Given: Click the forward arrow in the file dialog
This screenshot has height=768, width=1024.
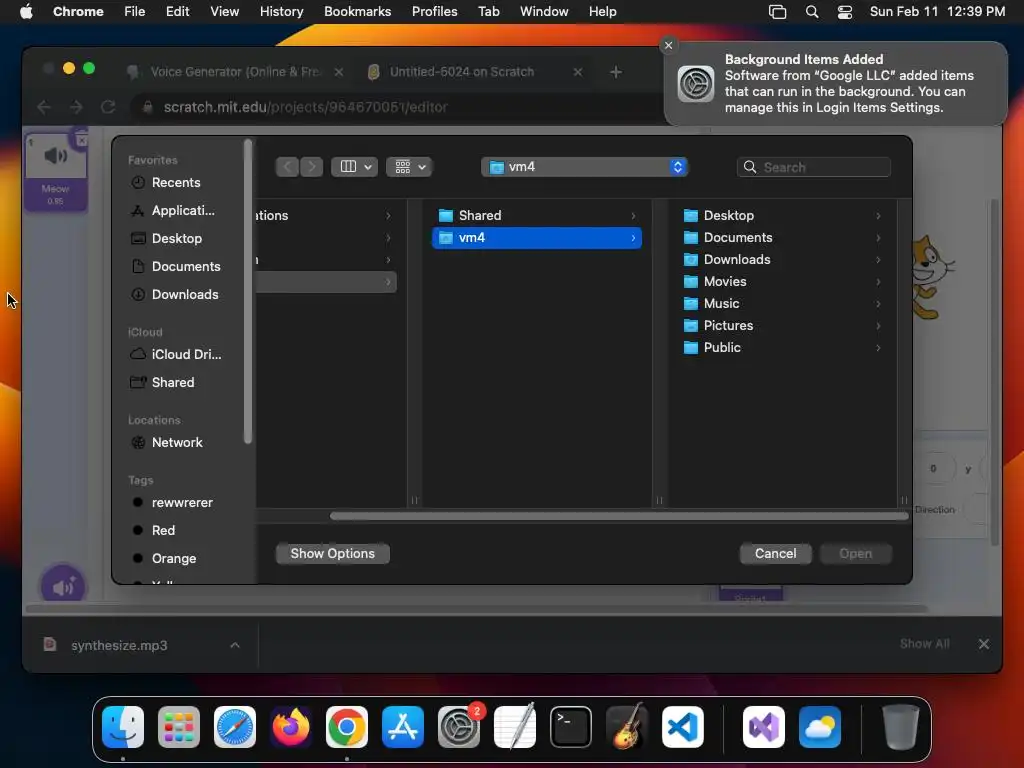Looking at the screenshot, I should [312, 167].
